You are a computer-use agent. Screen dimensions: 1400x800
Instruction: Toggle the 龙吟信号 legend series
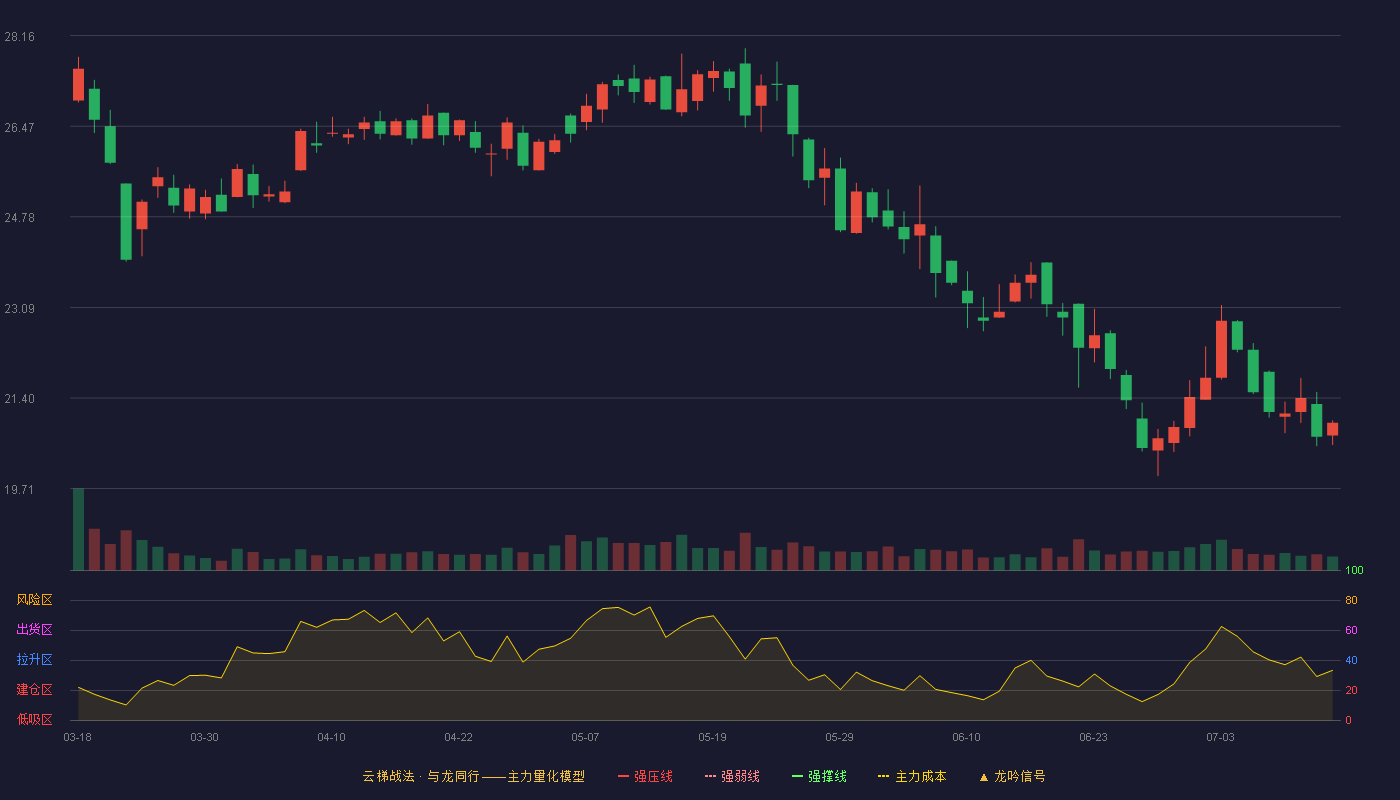tap(1011, 776)
